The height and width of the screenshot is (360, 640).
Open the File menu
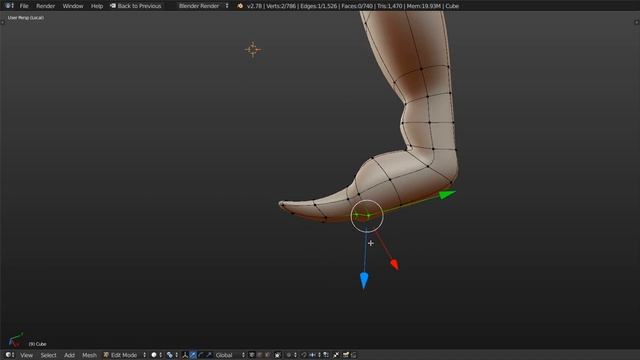(x=24, y=6)
